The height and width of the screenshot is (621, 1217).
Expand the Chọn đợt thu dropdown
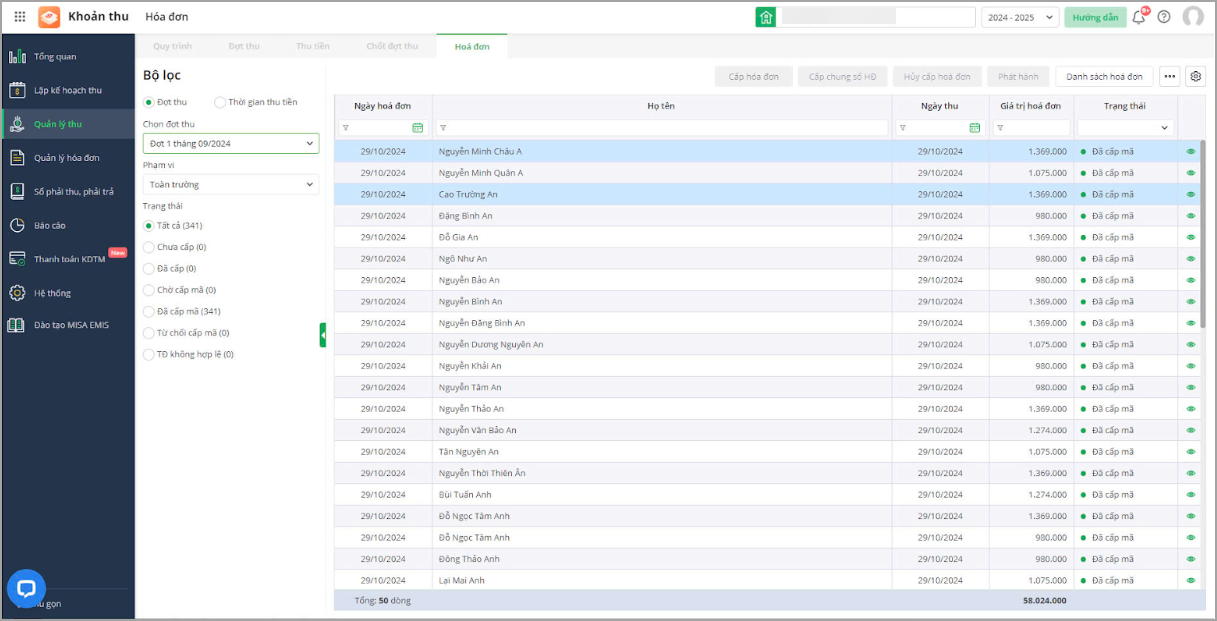click(x=231, y=144)
